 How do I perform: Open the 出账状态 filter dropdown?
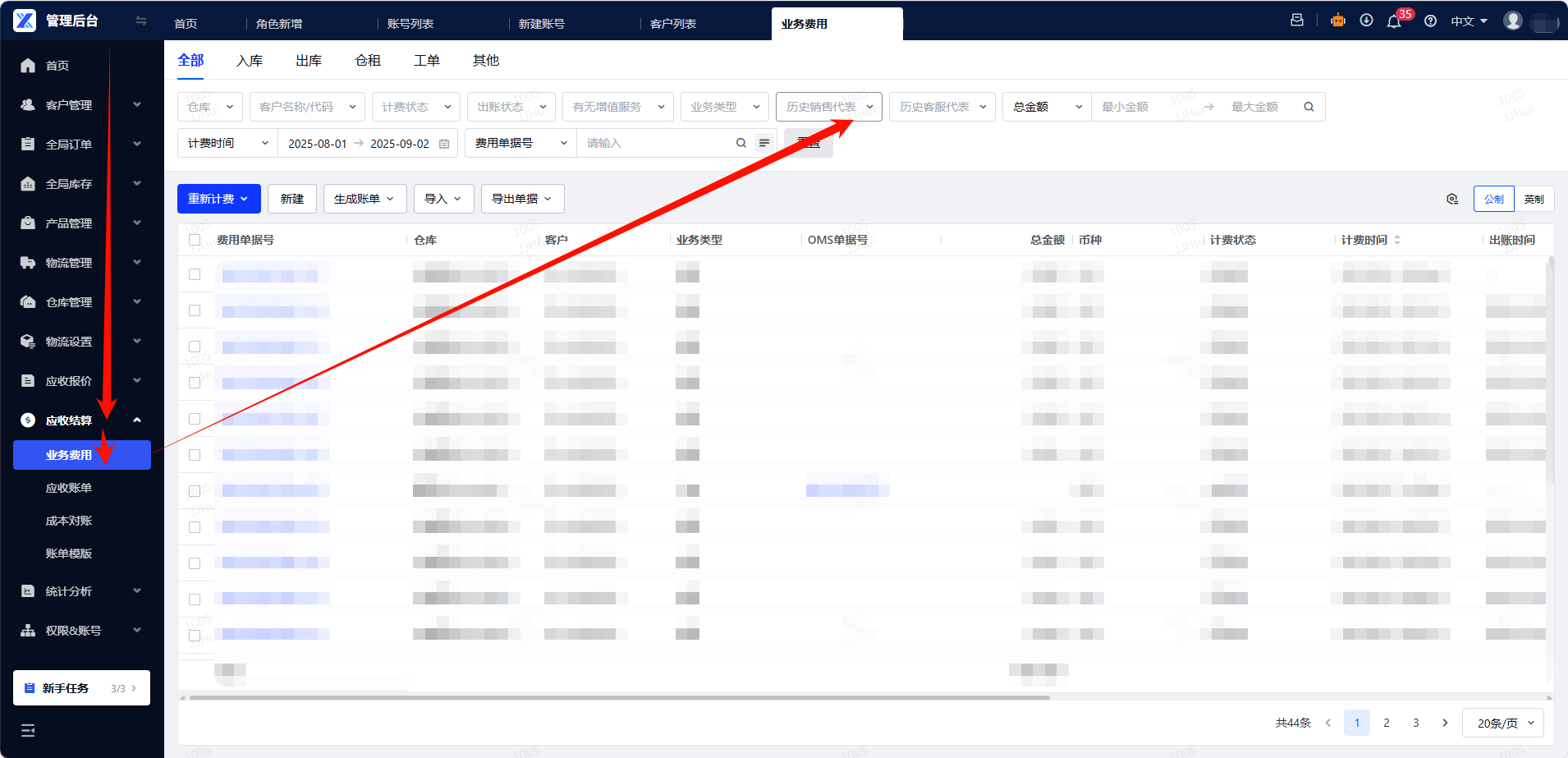coord(511,107)
